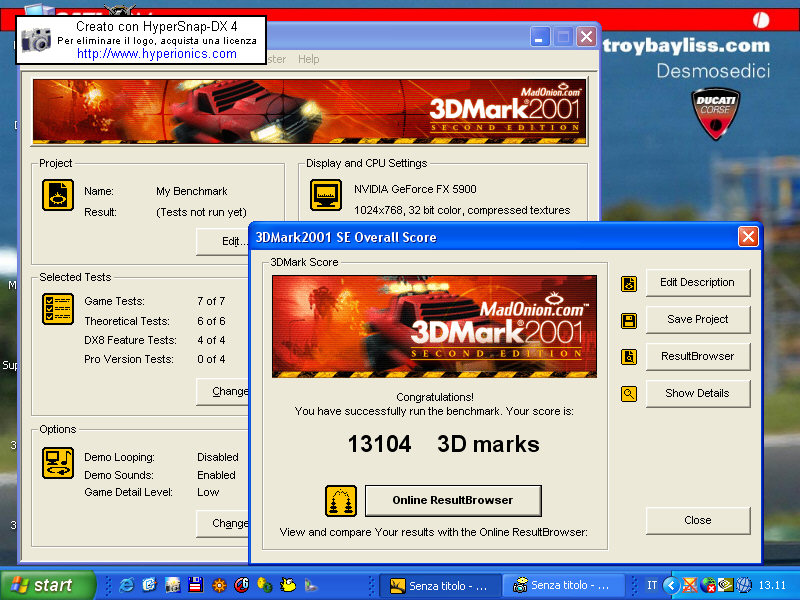The width and height of the screenshot is (800, 600).
Task: Click the Show Details button
Action: [x=697, y=393]
